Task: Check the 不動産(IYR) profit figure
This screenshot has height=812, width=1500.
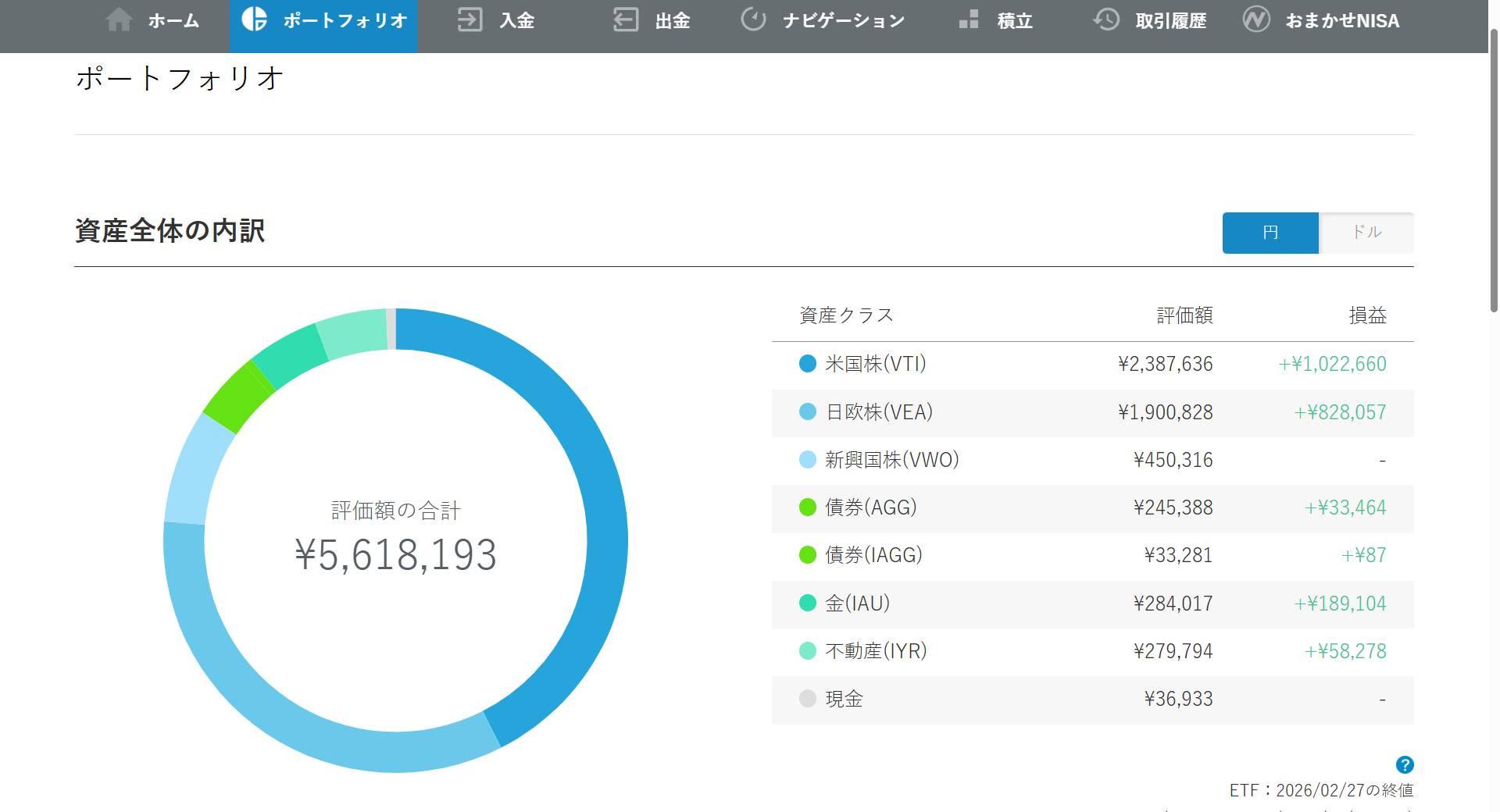Action: tap(1344, 650)
